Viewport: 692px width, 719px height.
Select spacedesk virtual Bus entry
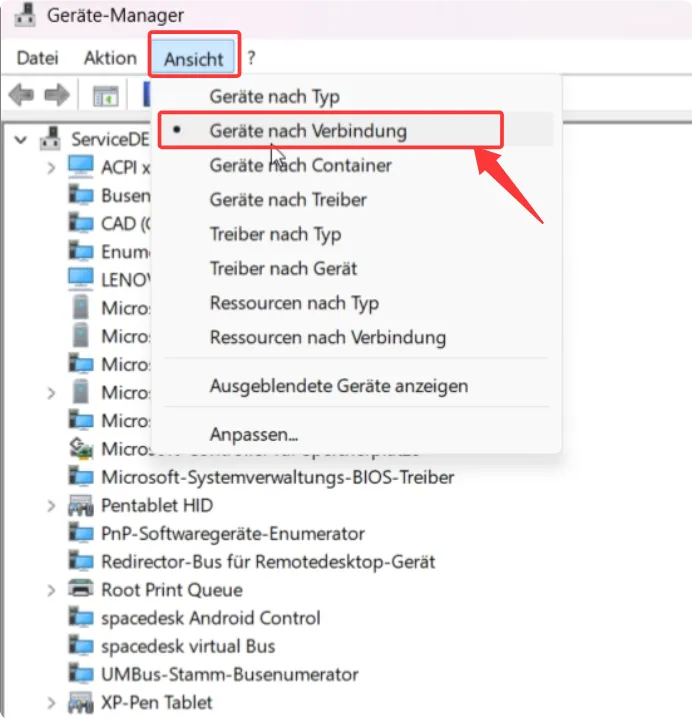point(188,646)
